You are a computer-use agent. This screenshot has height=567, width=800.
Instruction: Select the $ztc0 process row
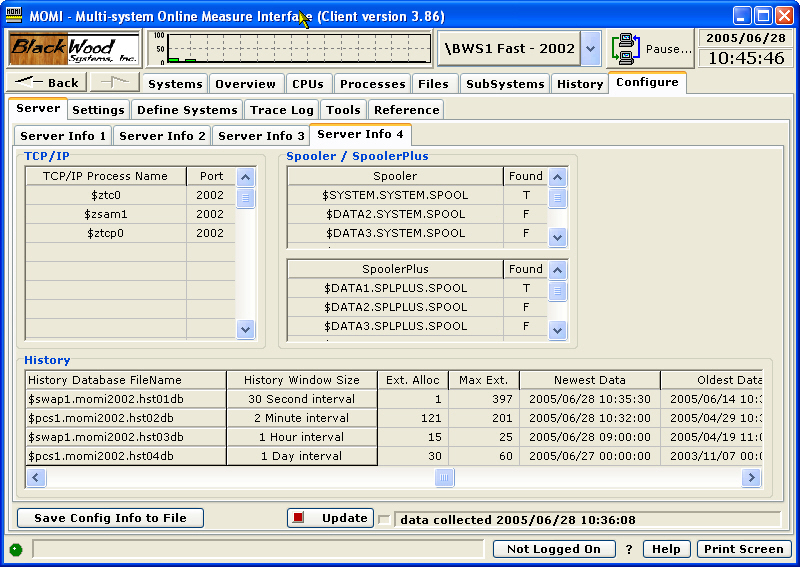(131, 195)
